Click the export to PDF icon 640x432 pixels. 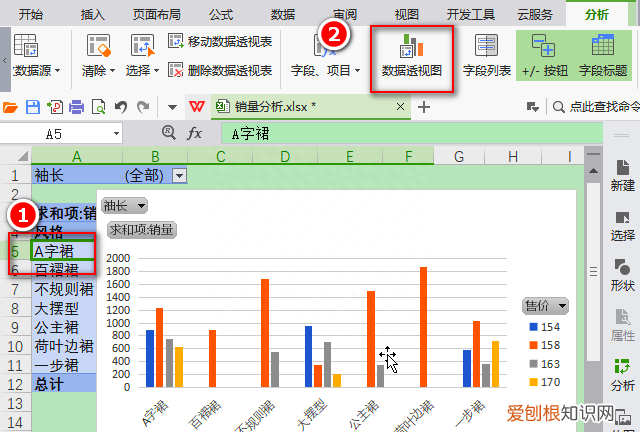(x=55, y=107)
